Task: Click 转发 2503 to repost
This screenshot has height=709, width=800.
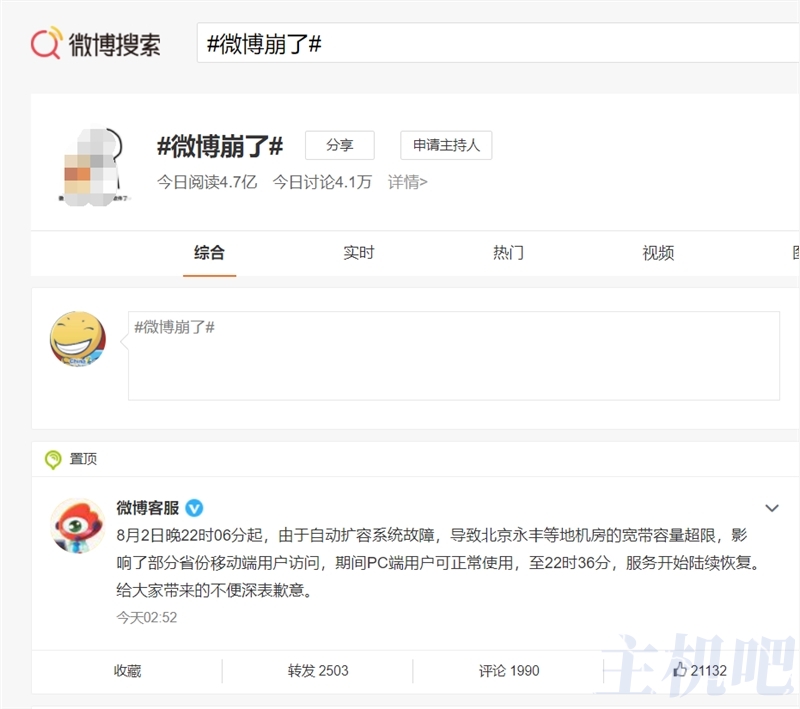Action: coord(318,671)
